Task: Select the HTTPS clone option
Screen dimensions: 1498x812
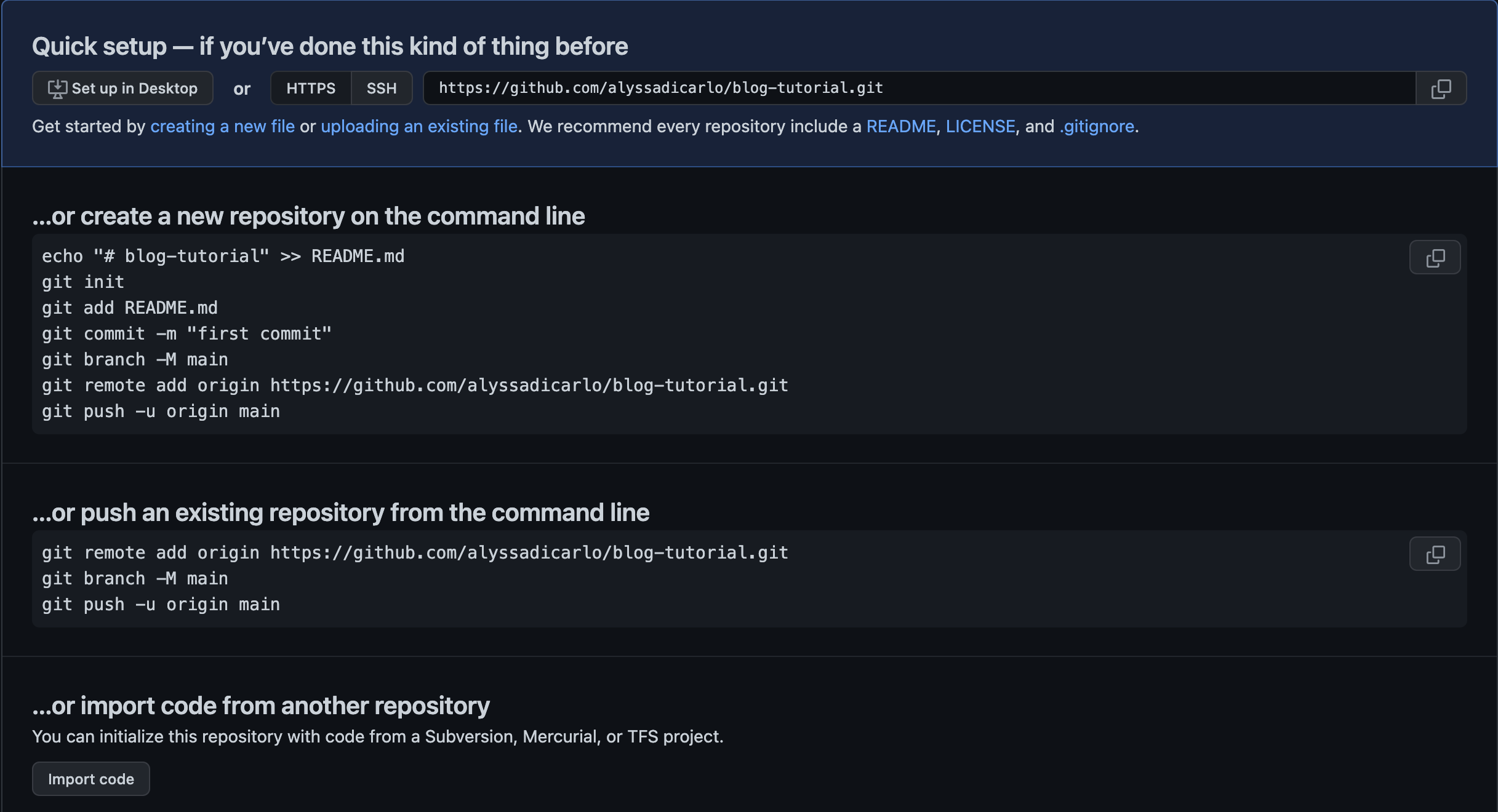Action: pos(311,89)
